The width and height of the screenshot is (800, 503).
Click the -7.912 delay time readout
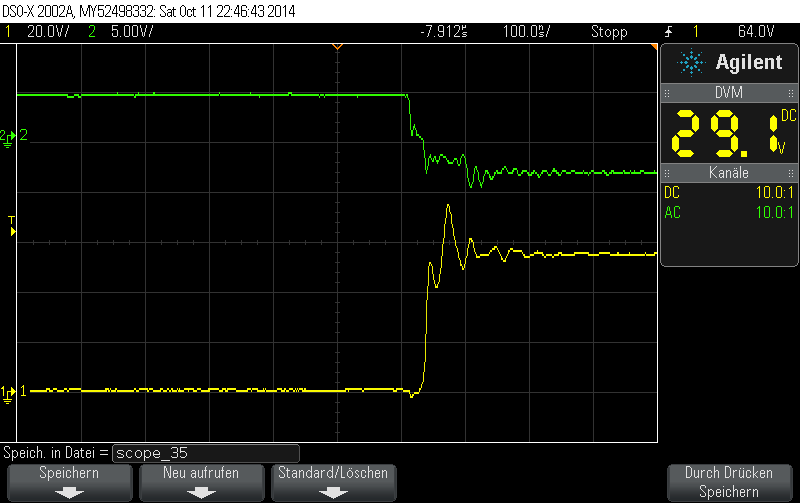click(443, 32)
